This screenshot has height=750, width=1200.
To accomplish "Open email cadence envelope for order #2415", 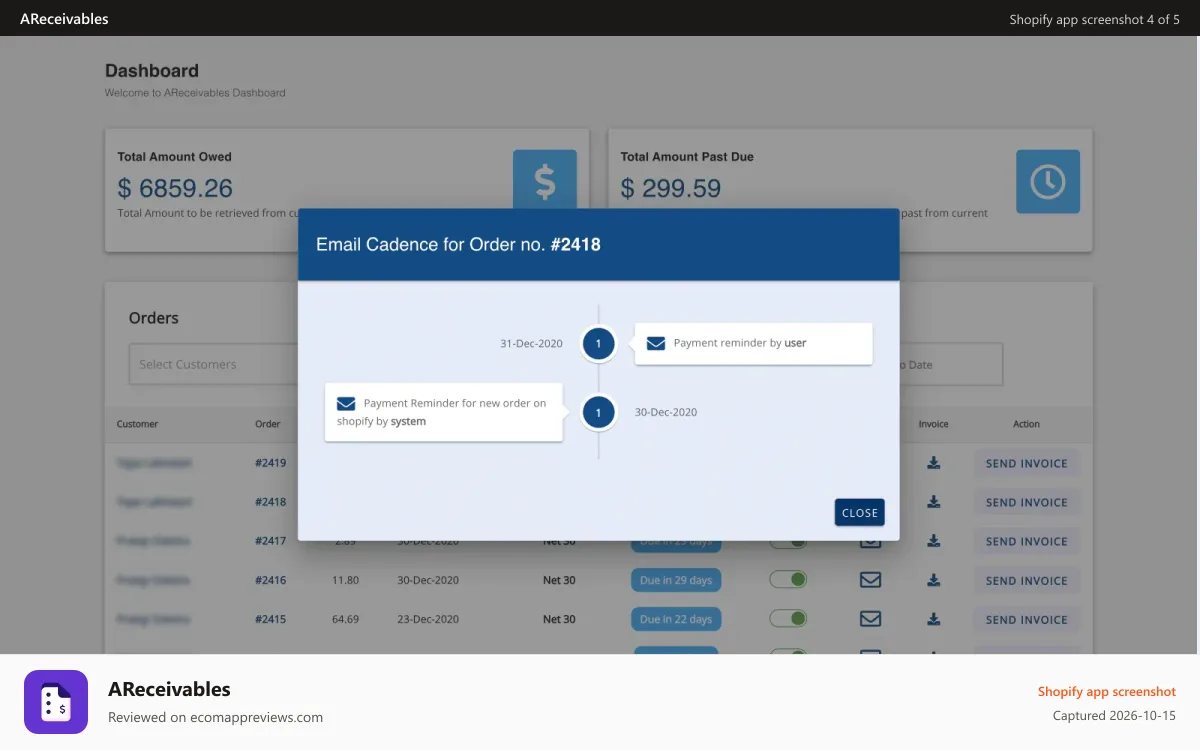I will click(x=870, y=619).
